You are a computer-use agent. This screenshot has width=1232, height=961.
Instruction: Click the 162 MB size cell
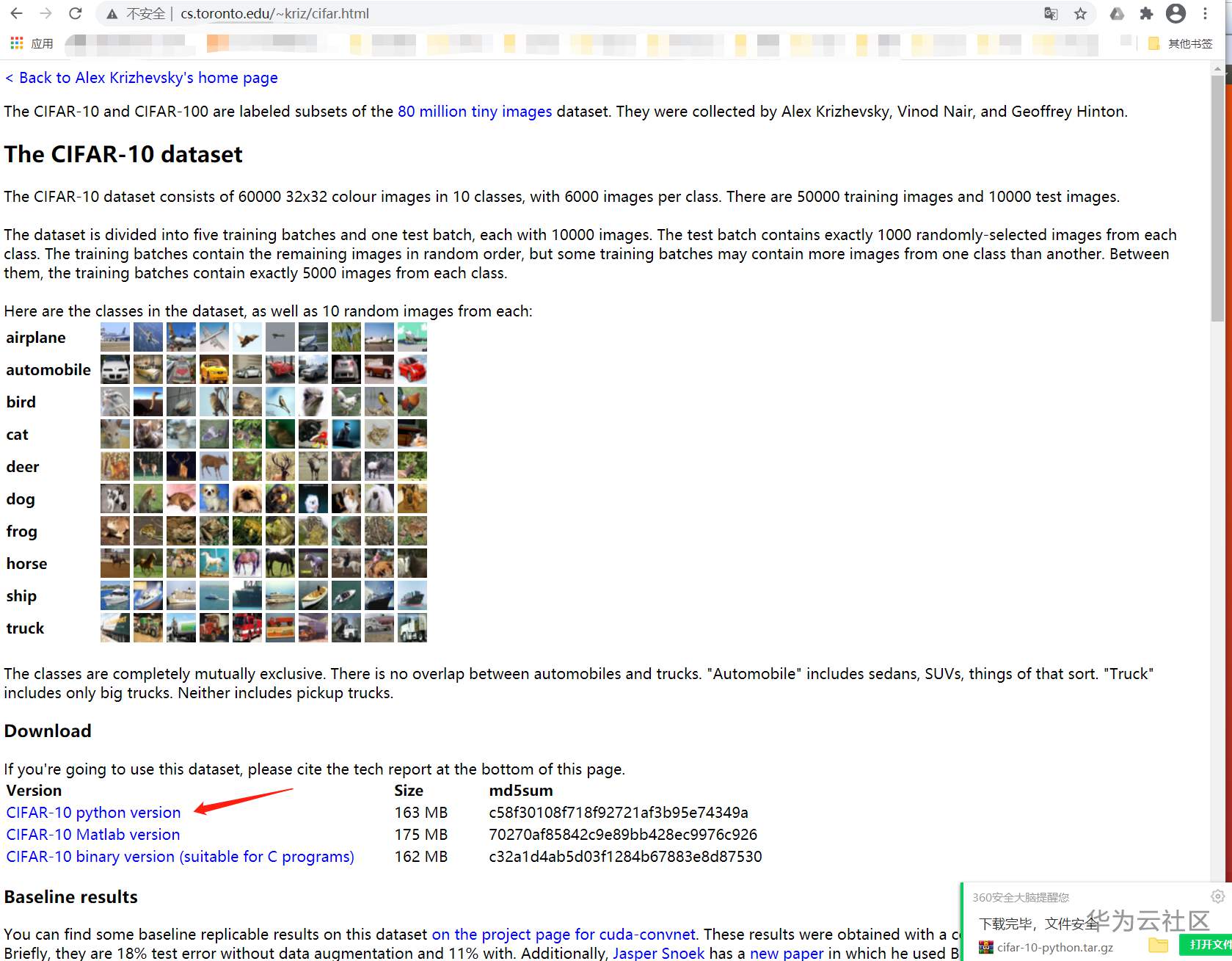coord(421,857)
